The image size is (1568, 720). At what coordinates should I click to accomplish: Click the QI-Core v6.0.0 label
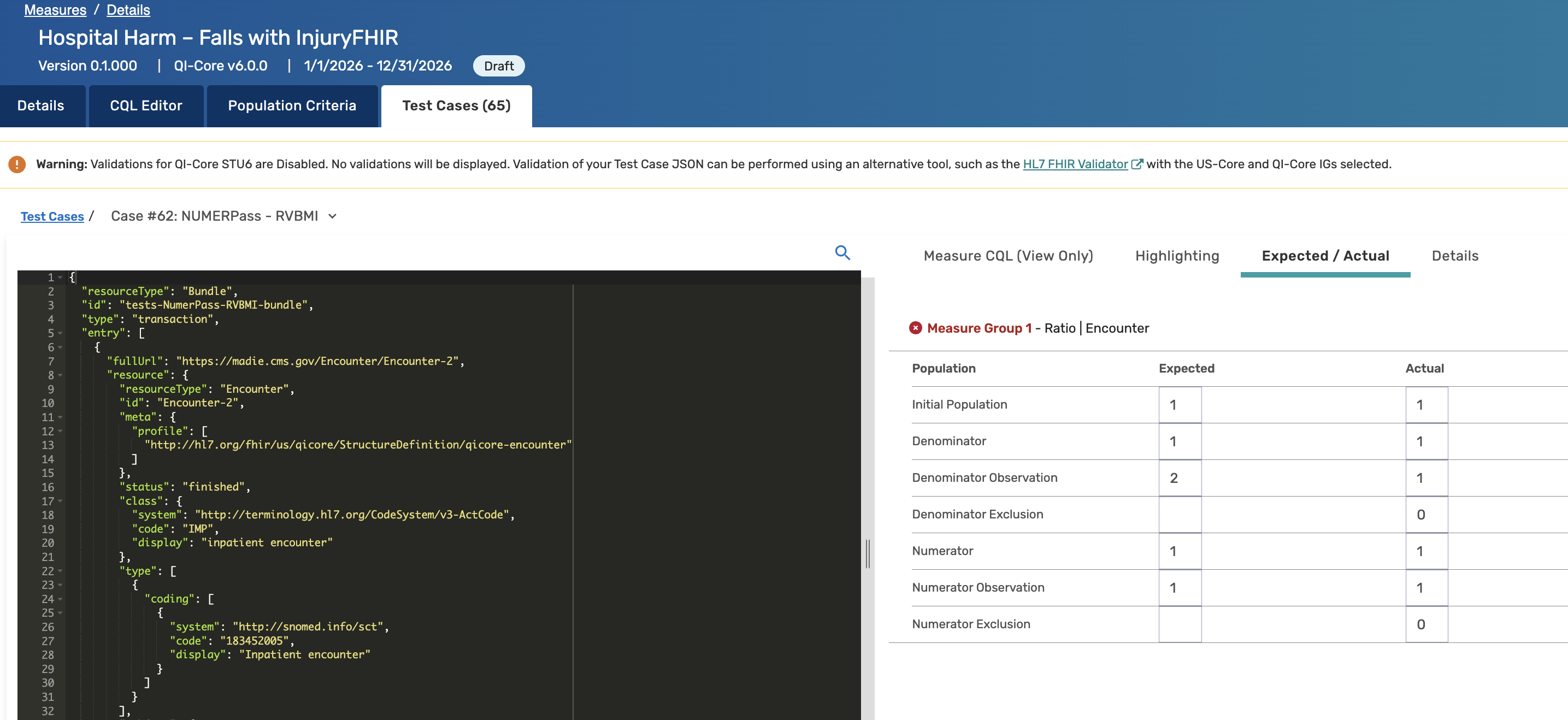[220, 66]
